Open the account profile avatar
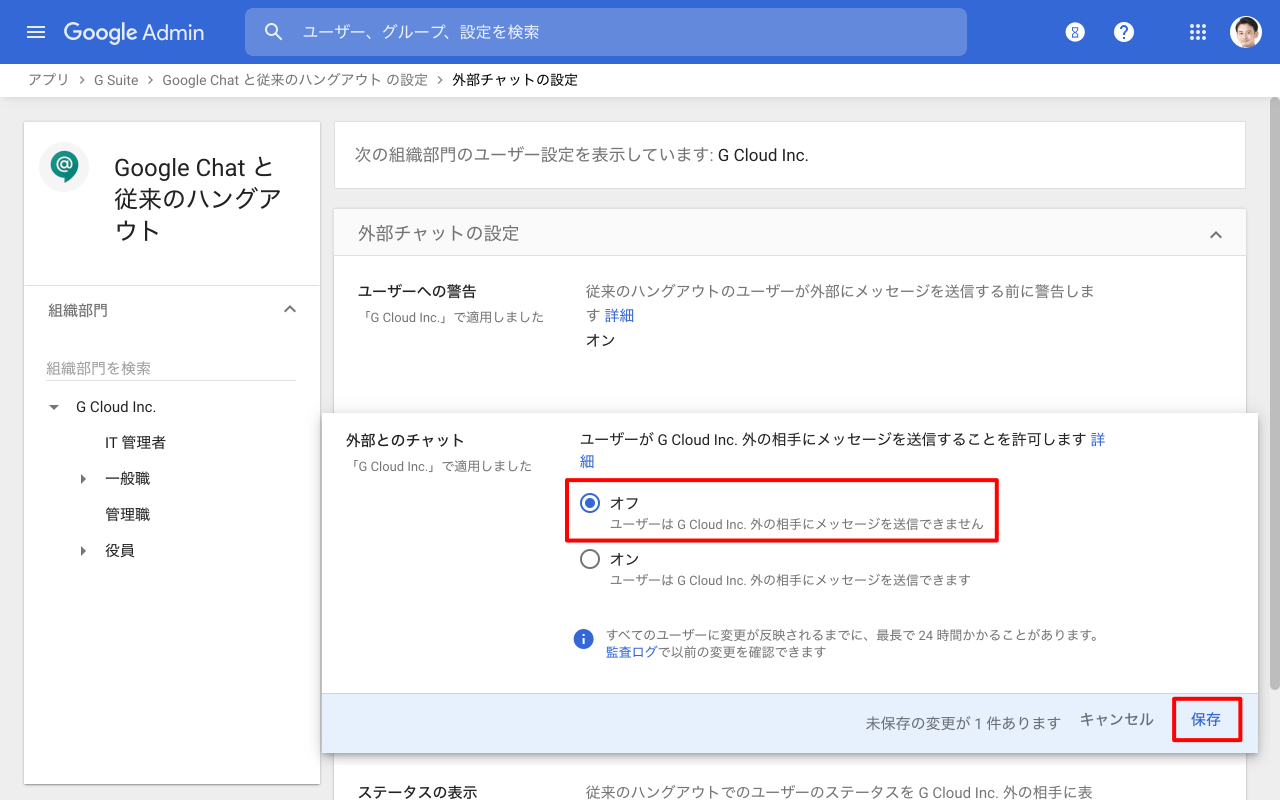 point(1246,32)
